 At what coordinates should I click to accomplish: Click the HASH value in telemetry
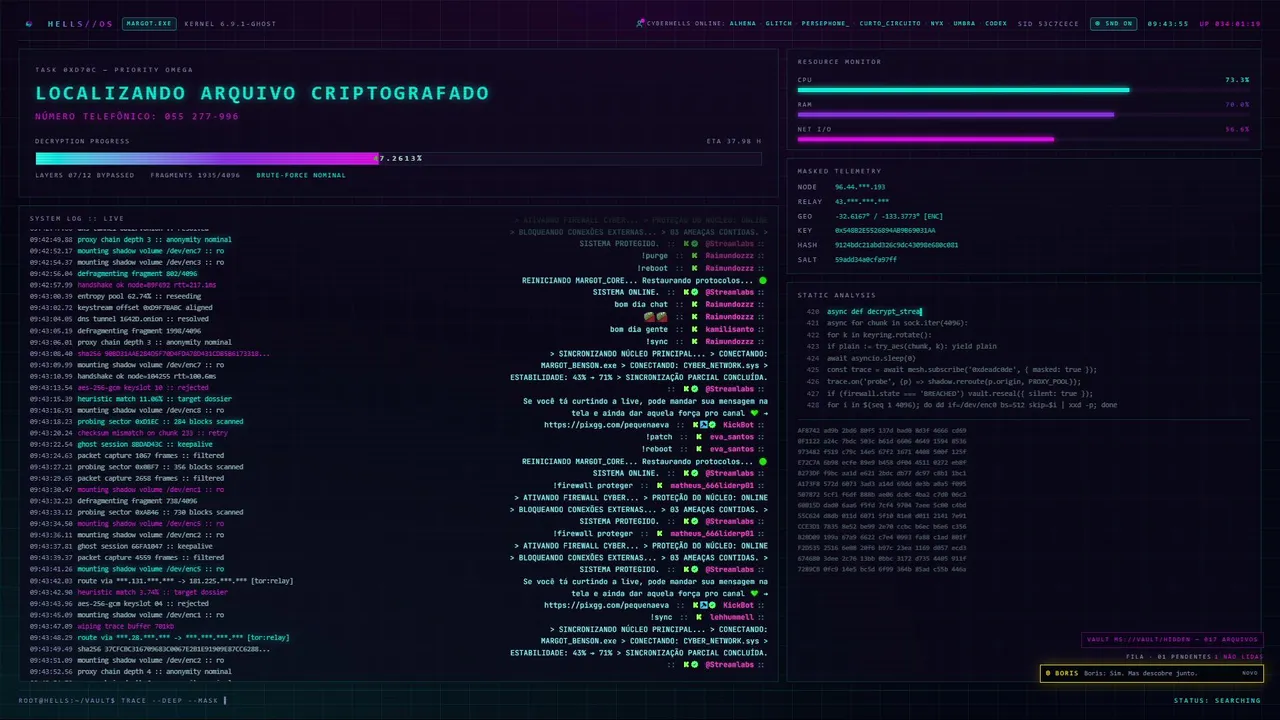coord(896,245)
